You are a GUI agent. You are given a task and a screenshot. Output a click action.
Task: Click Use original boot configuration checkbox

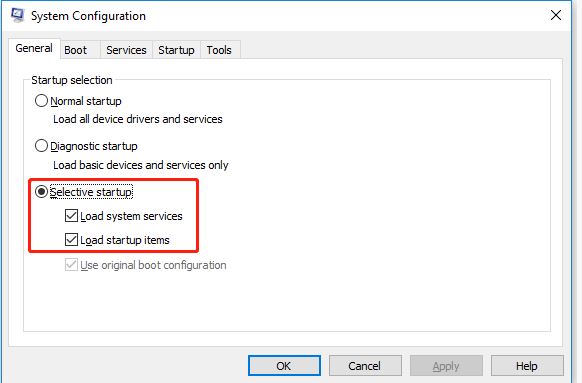pos(71,265)
